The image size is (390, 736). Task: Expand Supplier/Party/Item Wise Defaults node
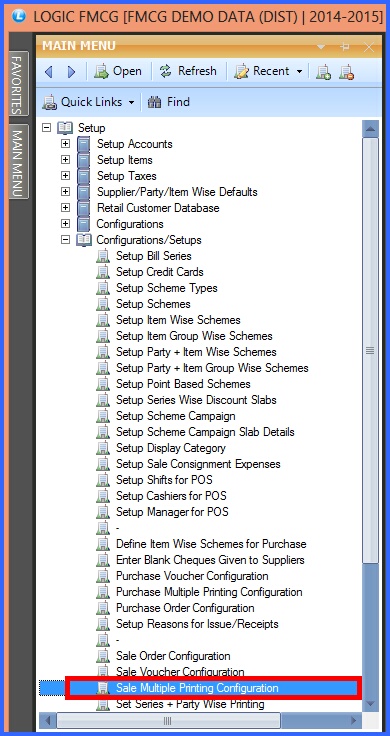65,192
